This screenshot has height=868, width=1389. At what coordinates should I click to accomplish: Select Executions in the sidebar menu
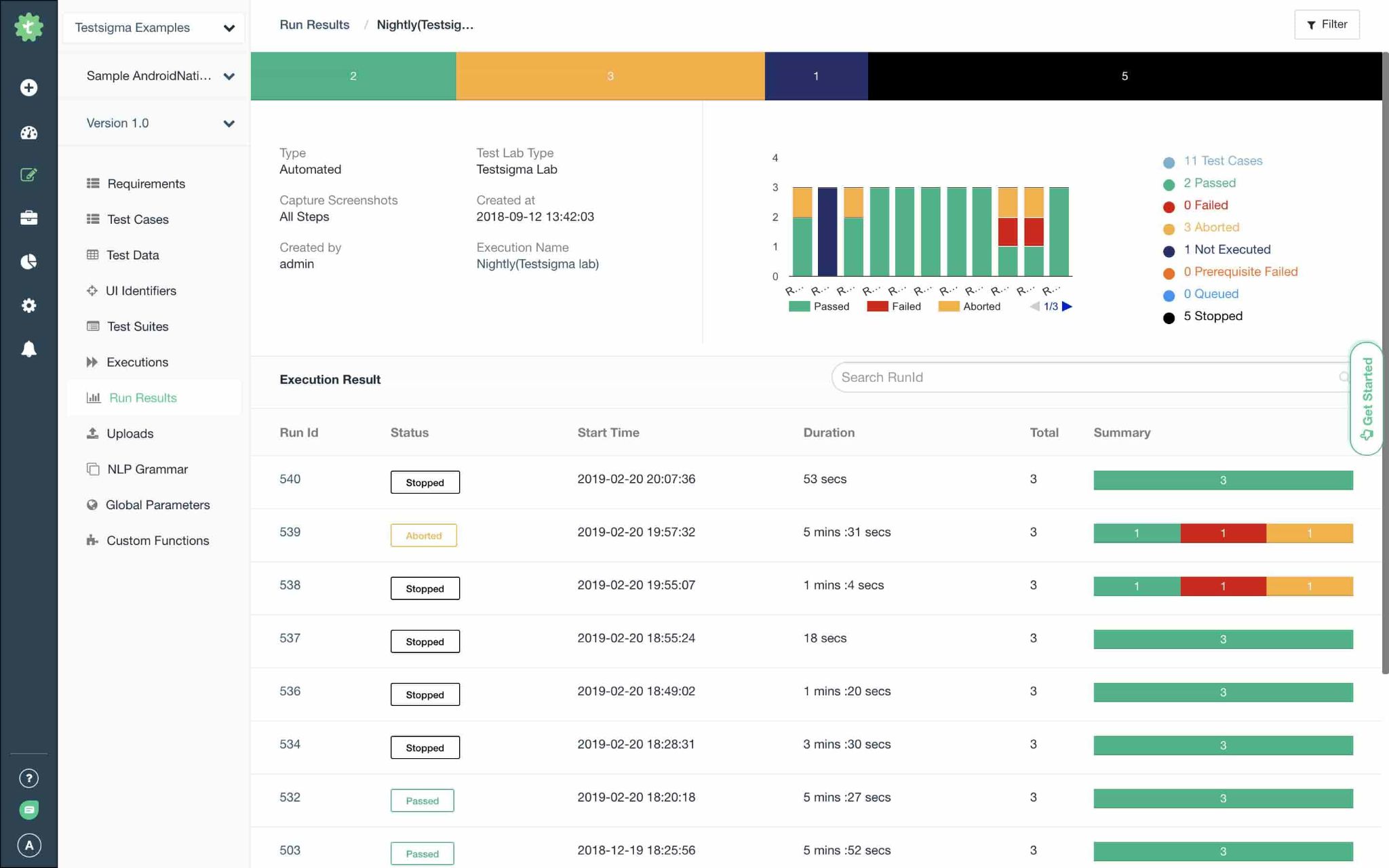(x=137, y=362)
